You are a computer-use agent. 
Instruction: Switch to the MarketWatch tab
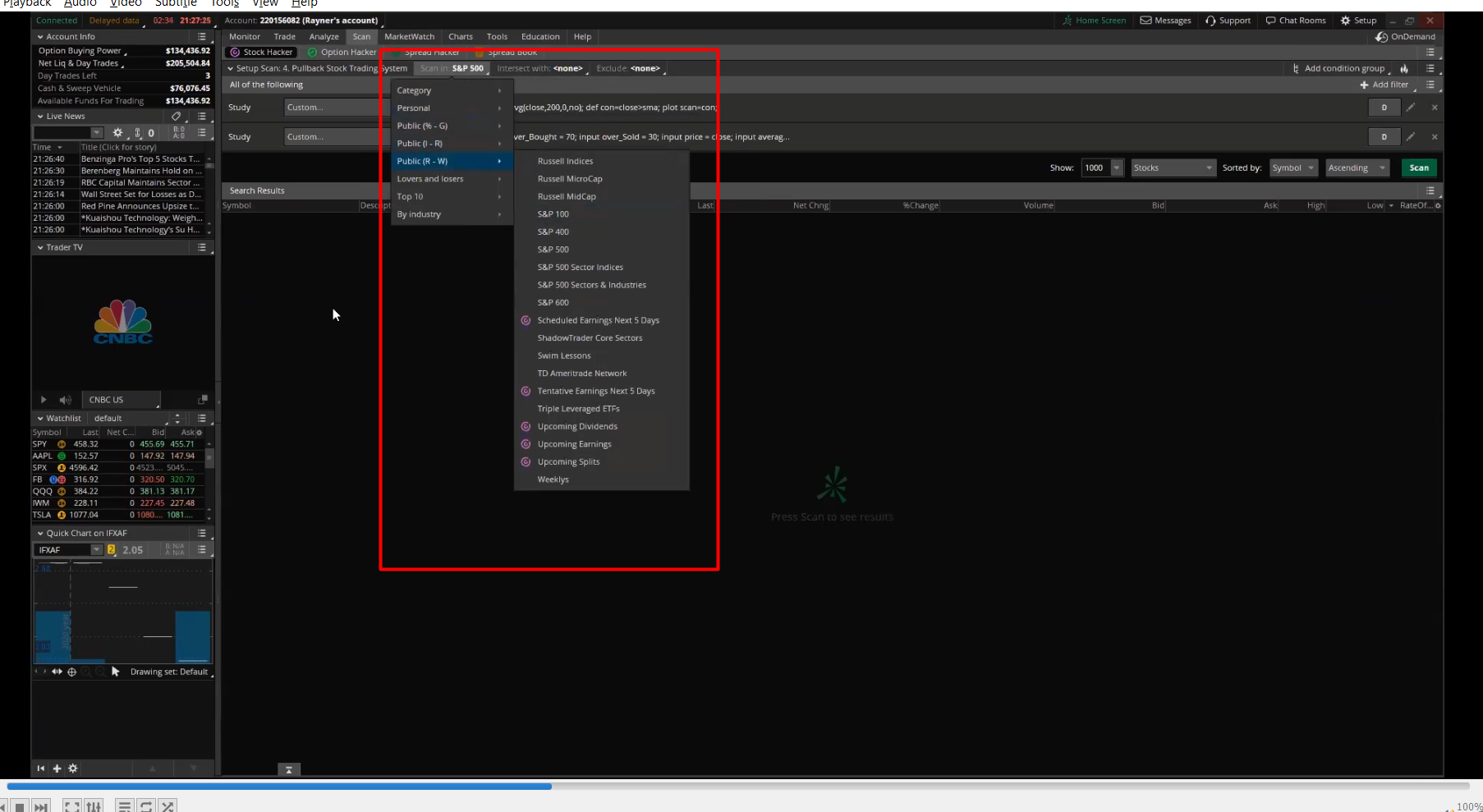410,37
